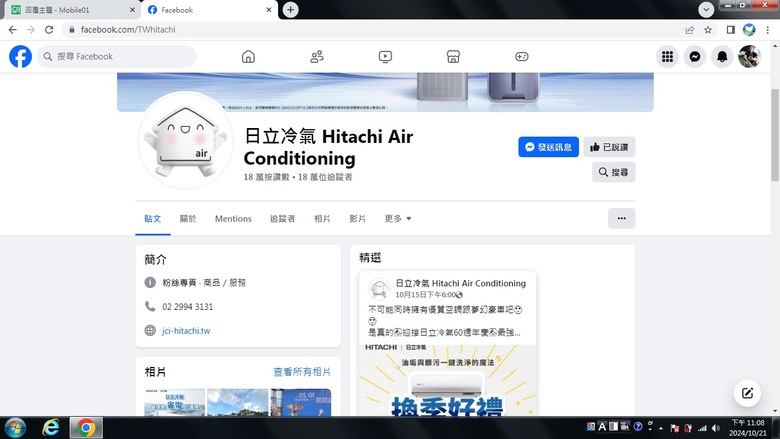The image size is (780, 439).
Task: Expand the 更多 more dropdown
Action: [398, 219]
